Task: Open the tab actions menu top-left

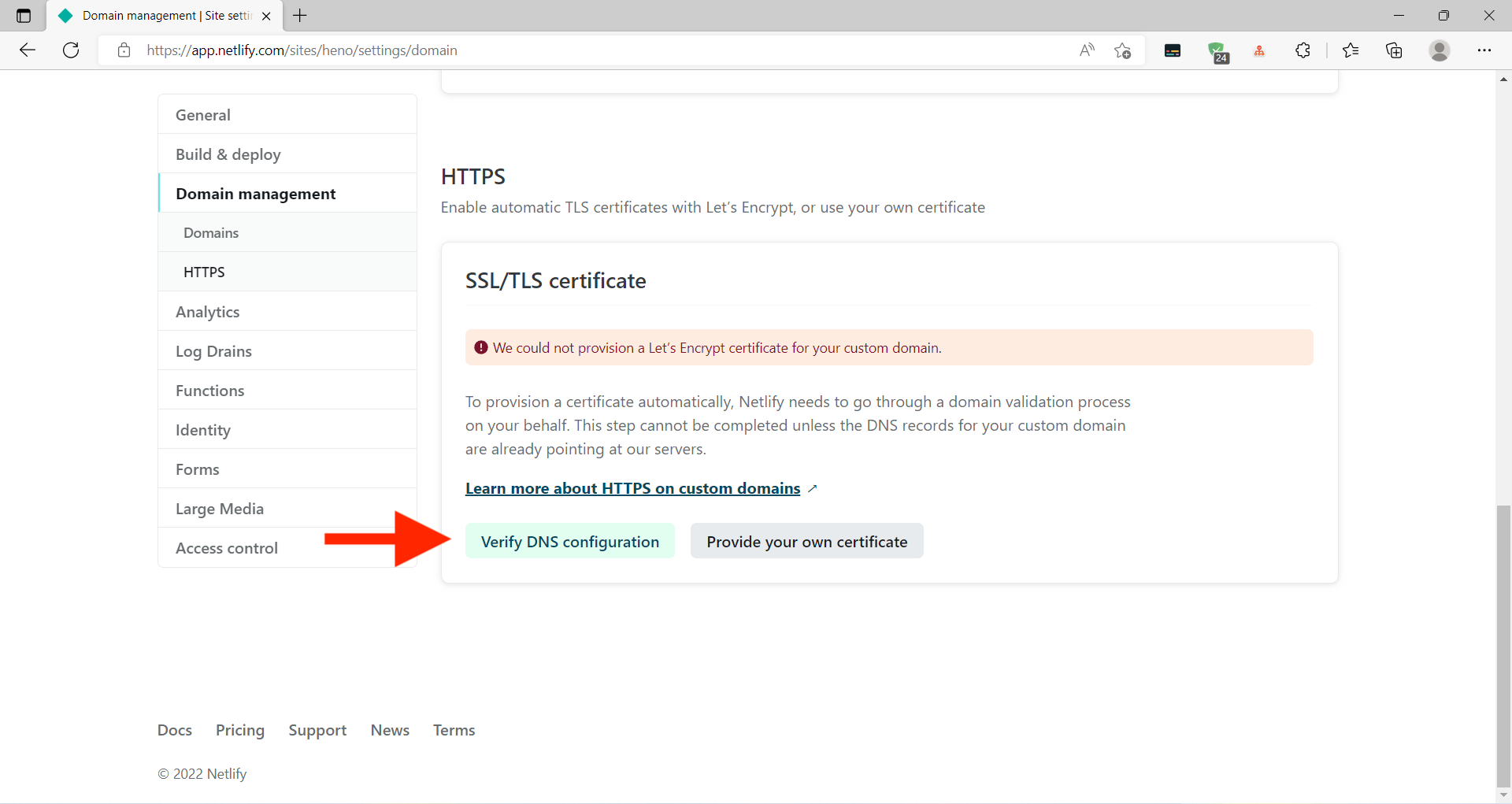Action: (x=23, y=15)
